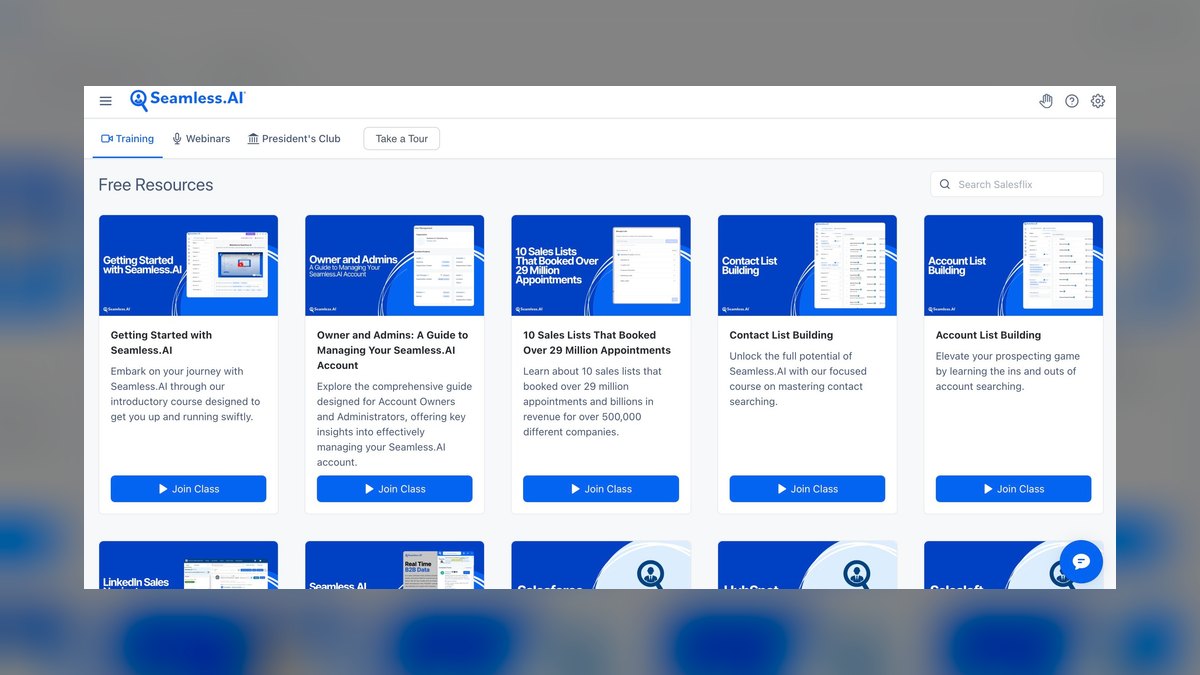Switch to the Training tab

(x=128, y=139)
